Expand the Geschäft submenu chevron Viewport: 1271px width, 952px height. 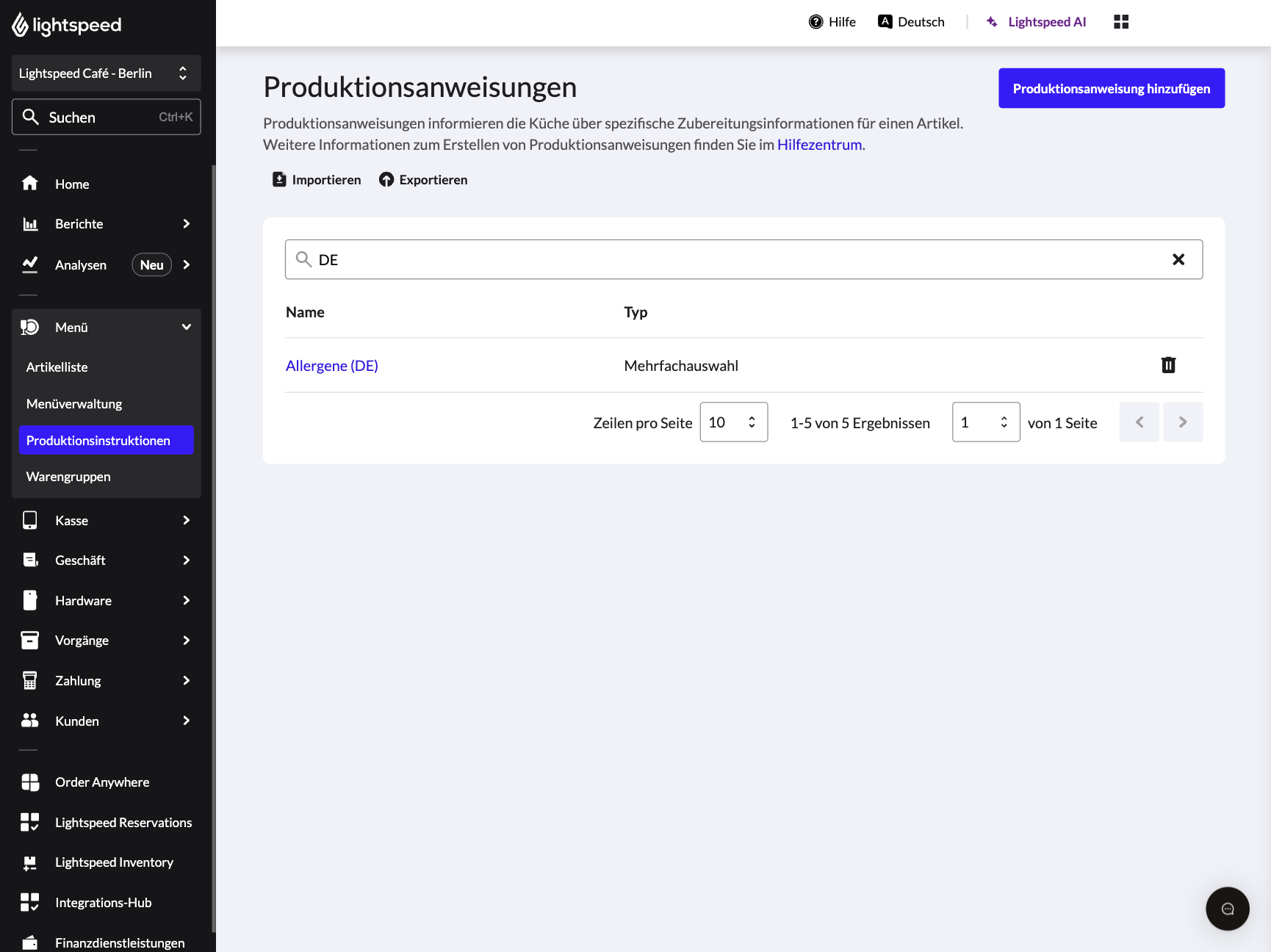[x=187, y=560]
